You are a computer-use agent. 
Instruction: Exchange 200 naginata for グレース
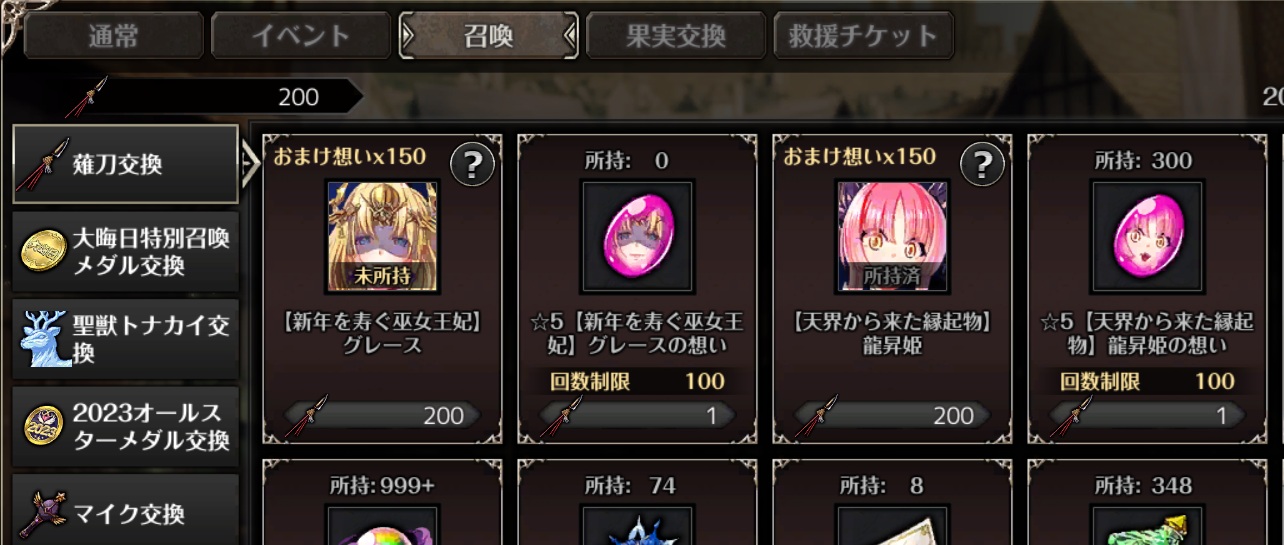pyautogui.click(x=382, y=416)
